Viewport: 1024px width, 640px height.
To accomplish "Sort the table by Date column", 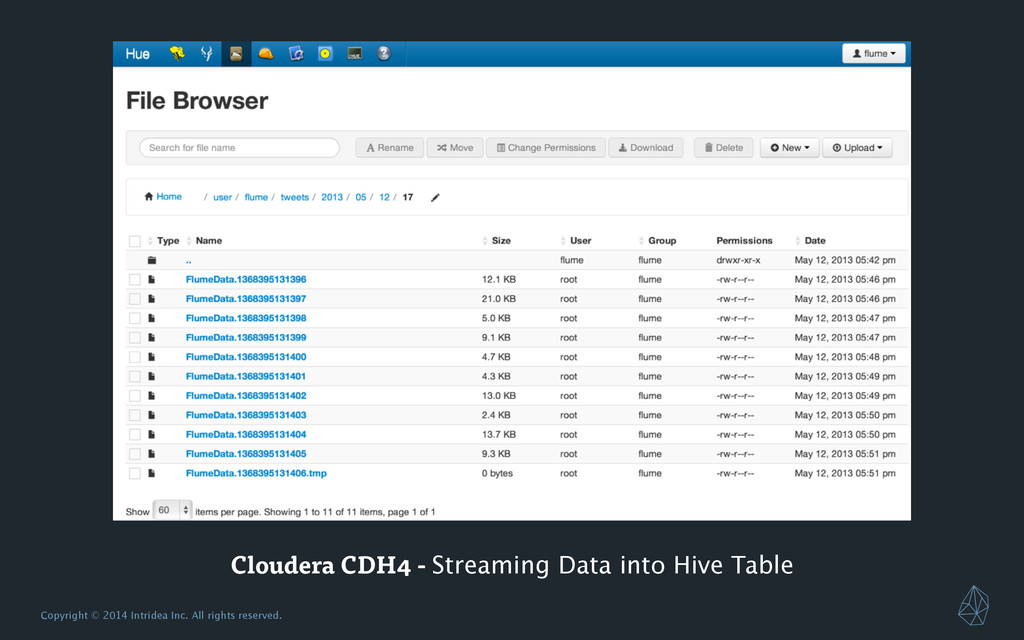I will pos(814,240).
